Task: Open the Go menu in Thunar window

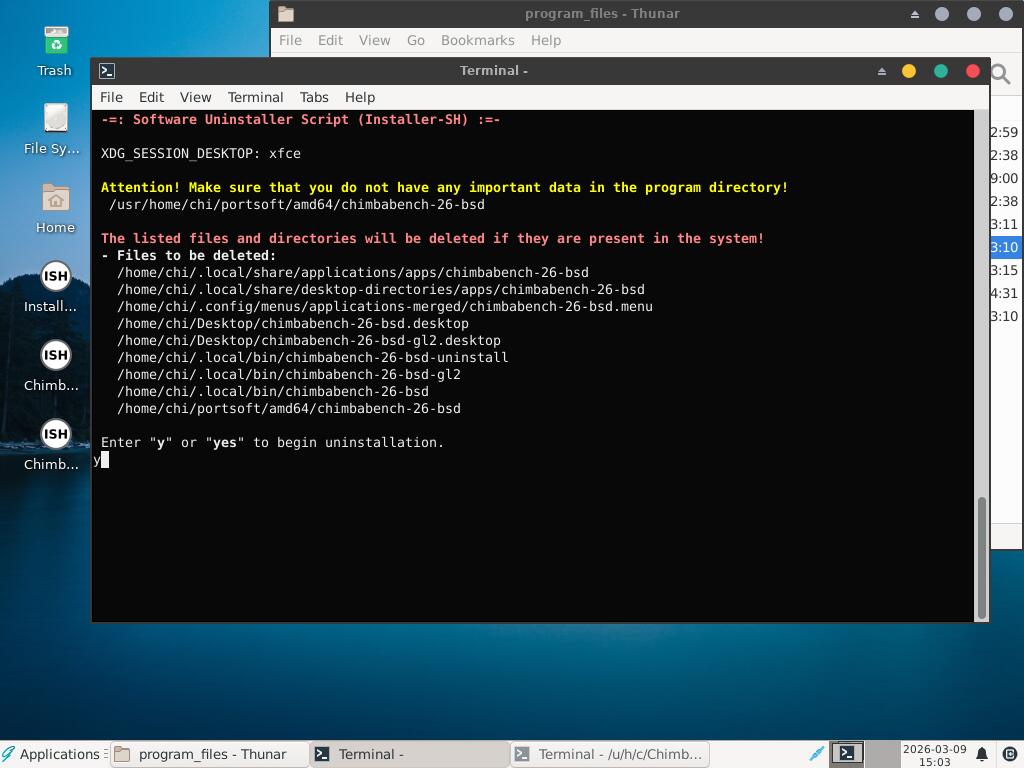Action: 415,40
